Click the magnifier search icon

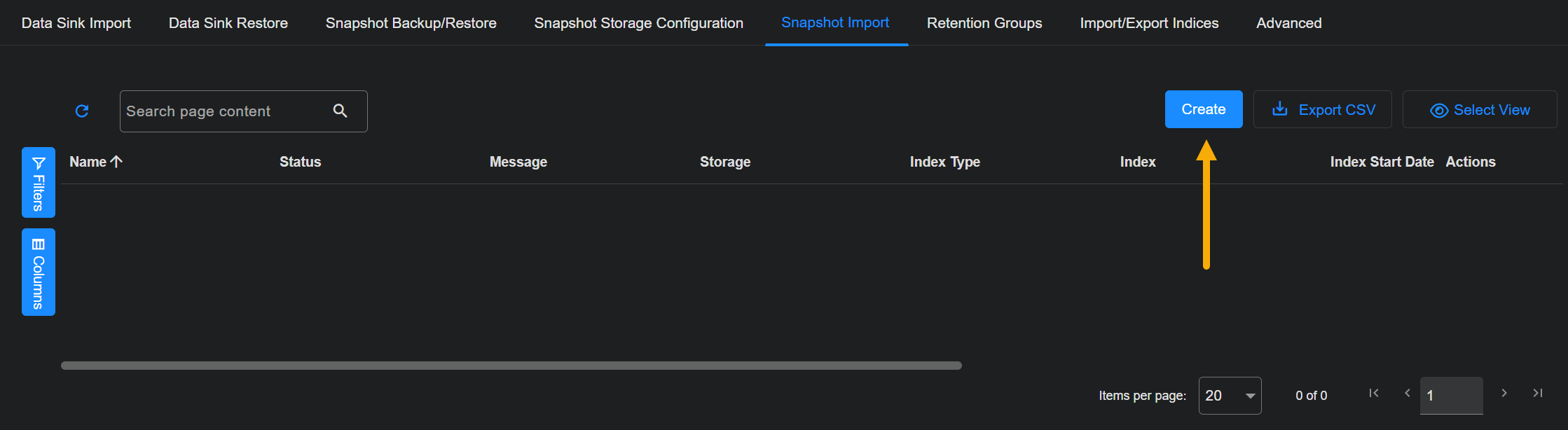coord(341,111)
